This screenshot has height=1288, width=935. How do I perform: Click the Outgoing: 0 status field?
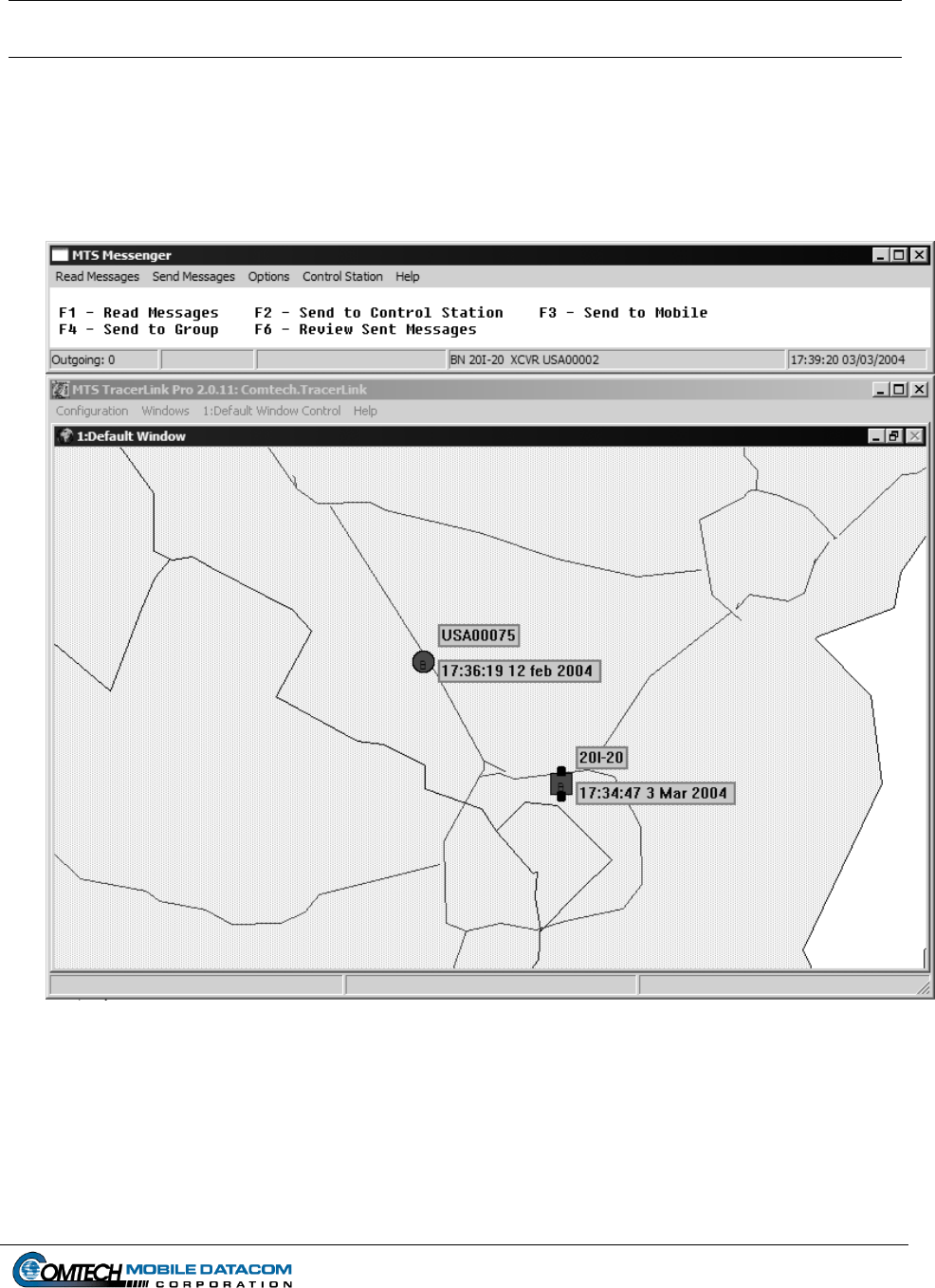pos(103,359)
